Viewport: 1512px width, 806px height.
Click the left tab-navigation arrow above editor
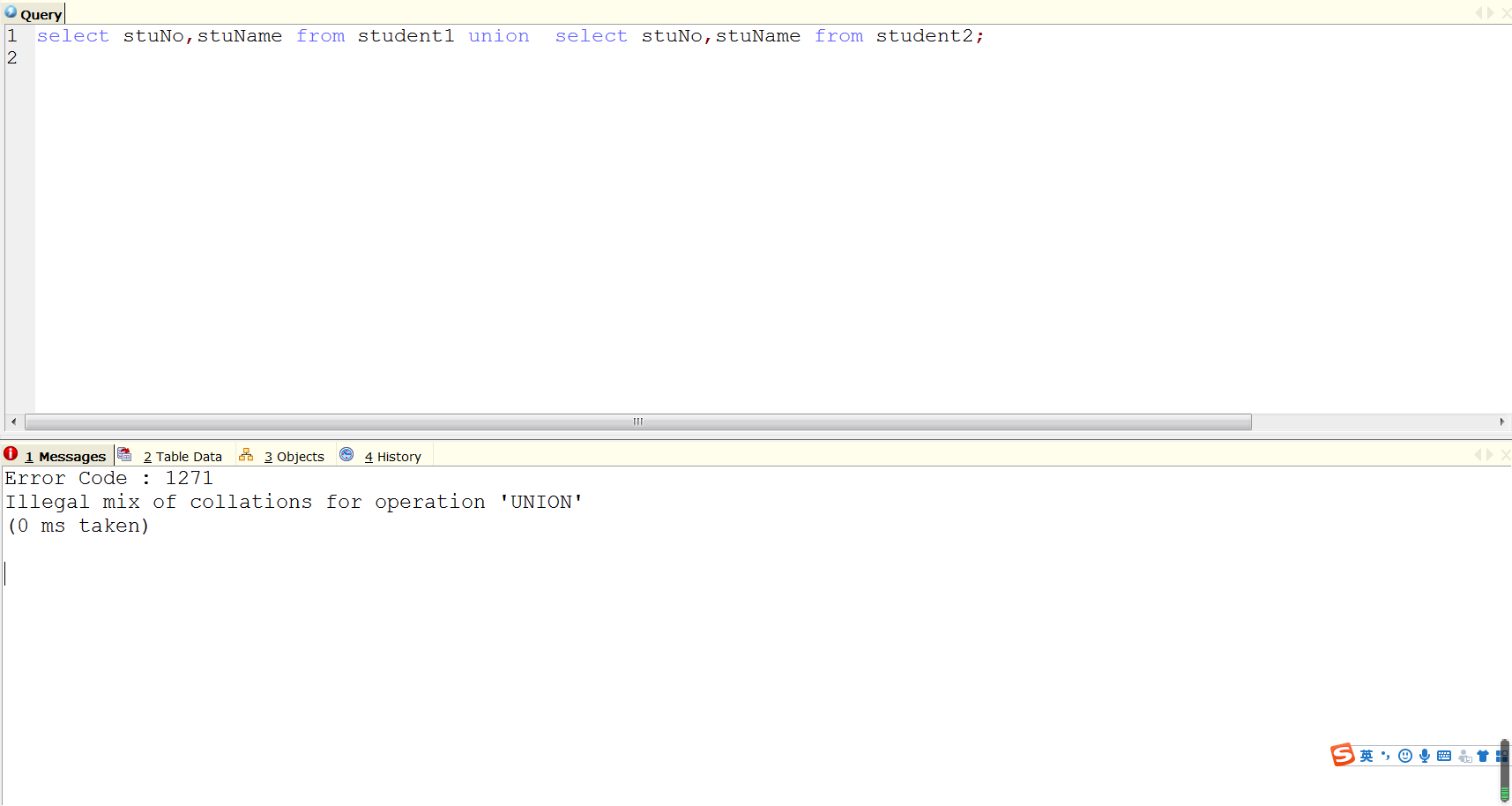point(1478,12)
